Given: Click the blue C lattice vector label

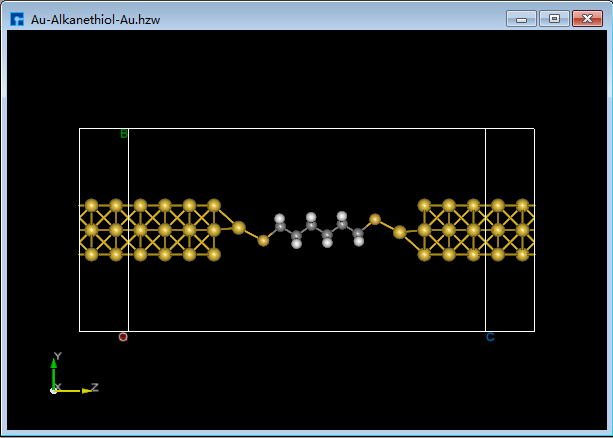Looking at the screenshot, I should (x=490, y=337).
